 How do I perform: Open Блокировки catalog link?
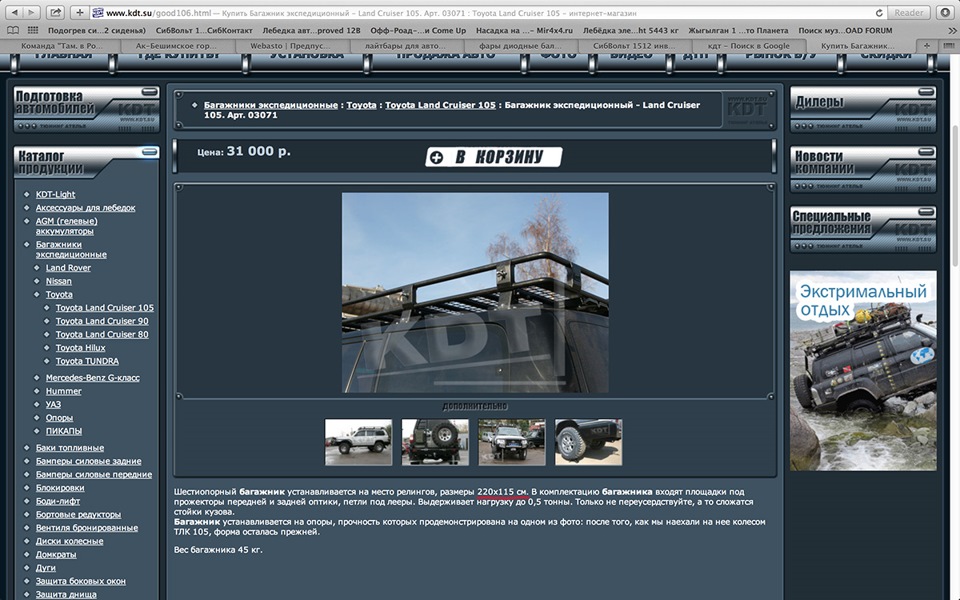tap(60, 488)
